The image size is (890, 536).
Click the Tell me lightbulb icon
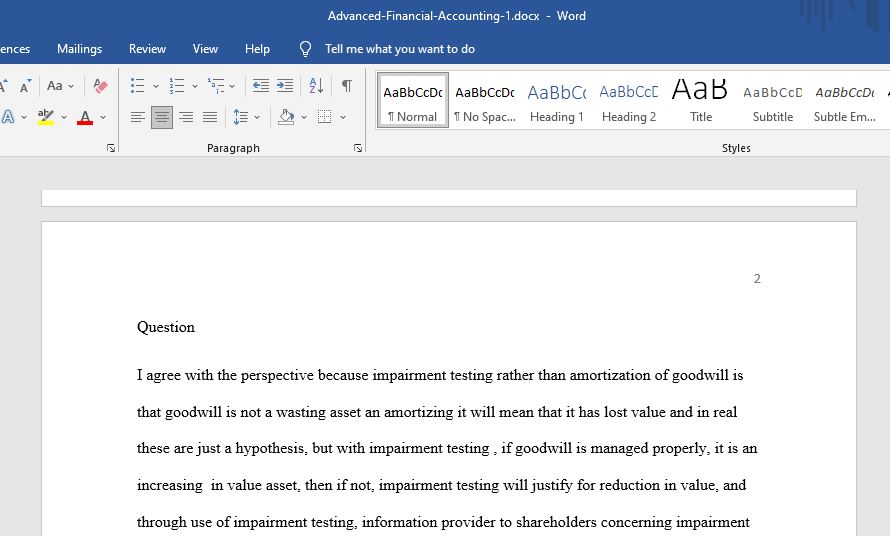(305, 49)
